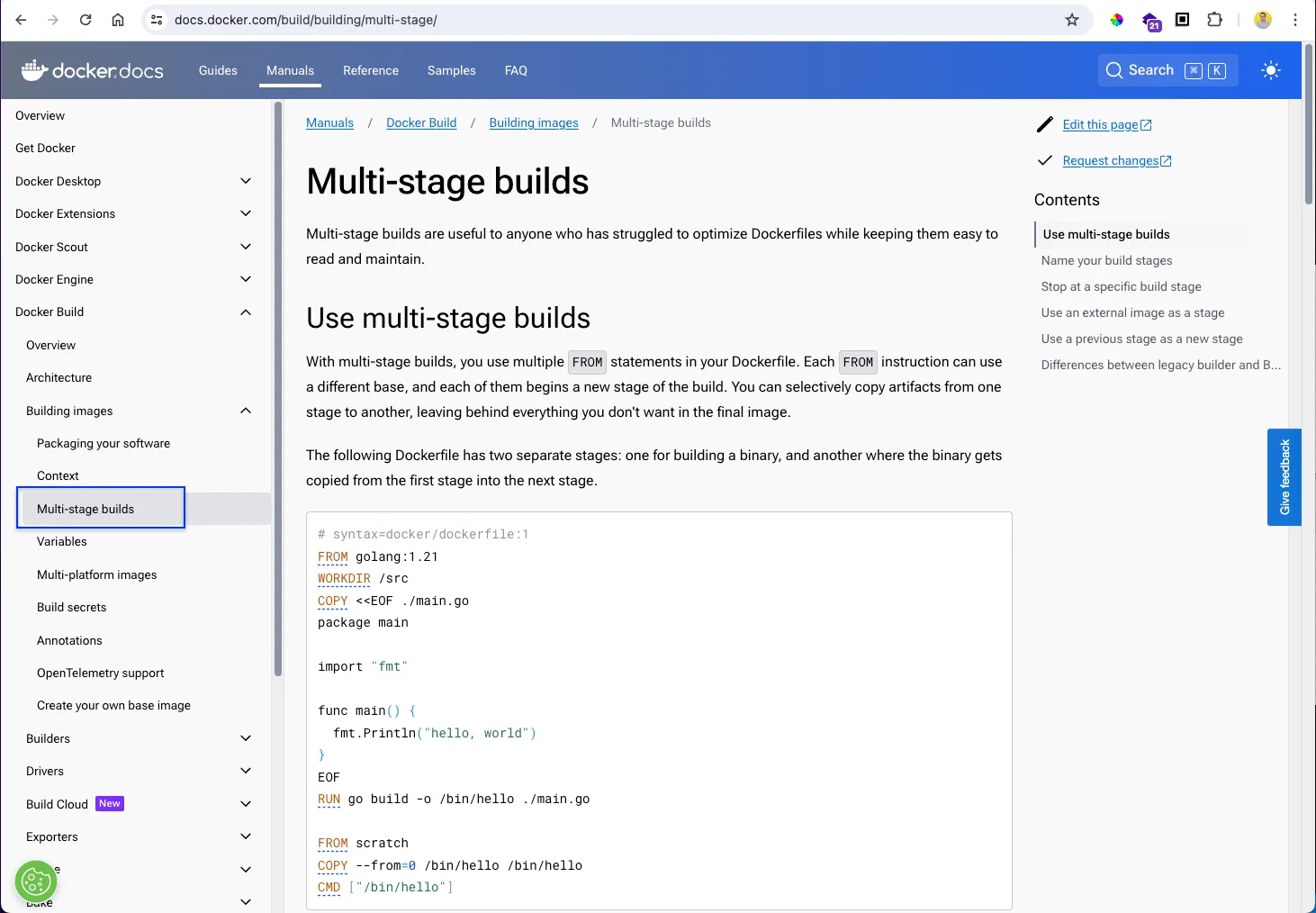Expand Exporters section chevron

pos(246,836)
